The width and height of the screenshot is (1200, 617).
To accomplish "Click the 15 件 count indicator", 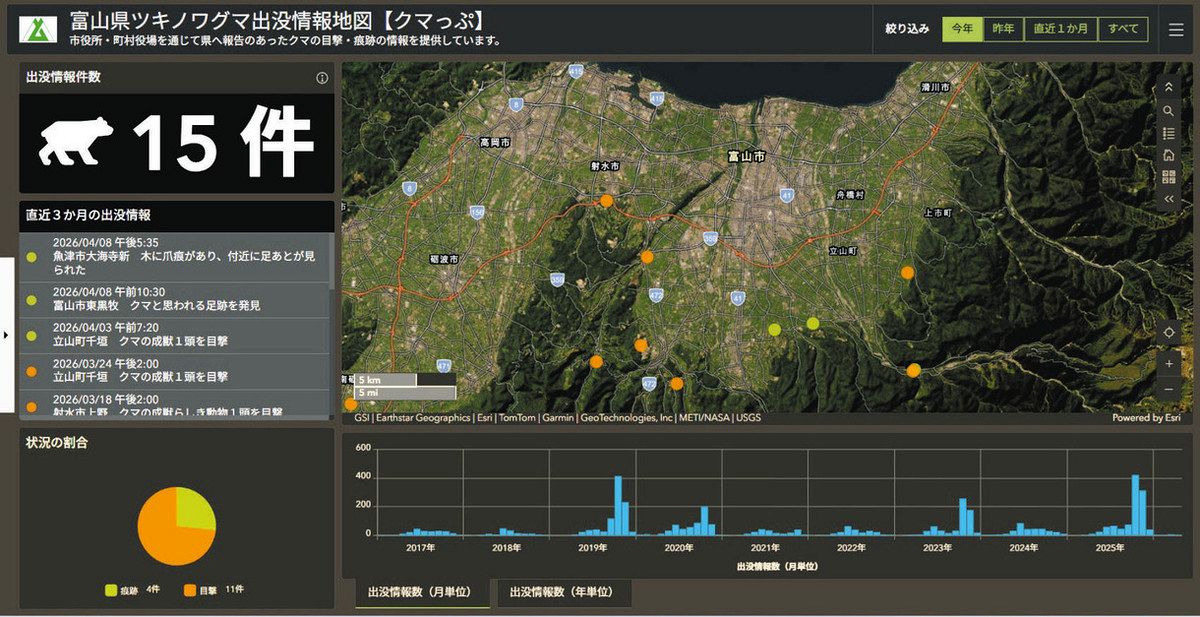I will click(224, 143).
